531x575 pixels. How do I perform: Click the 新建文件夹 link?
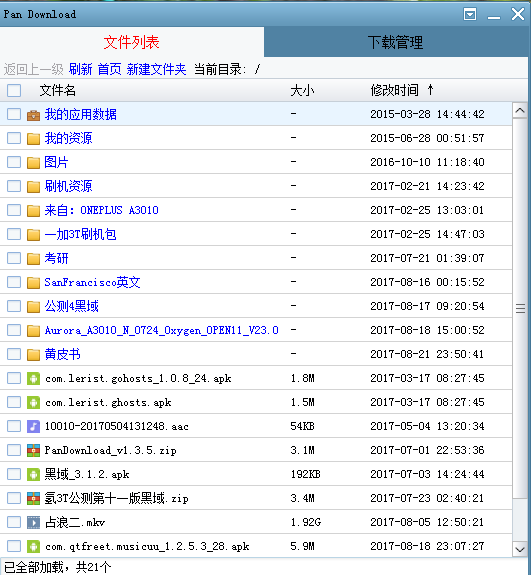156,69
